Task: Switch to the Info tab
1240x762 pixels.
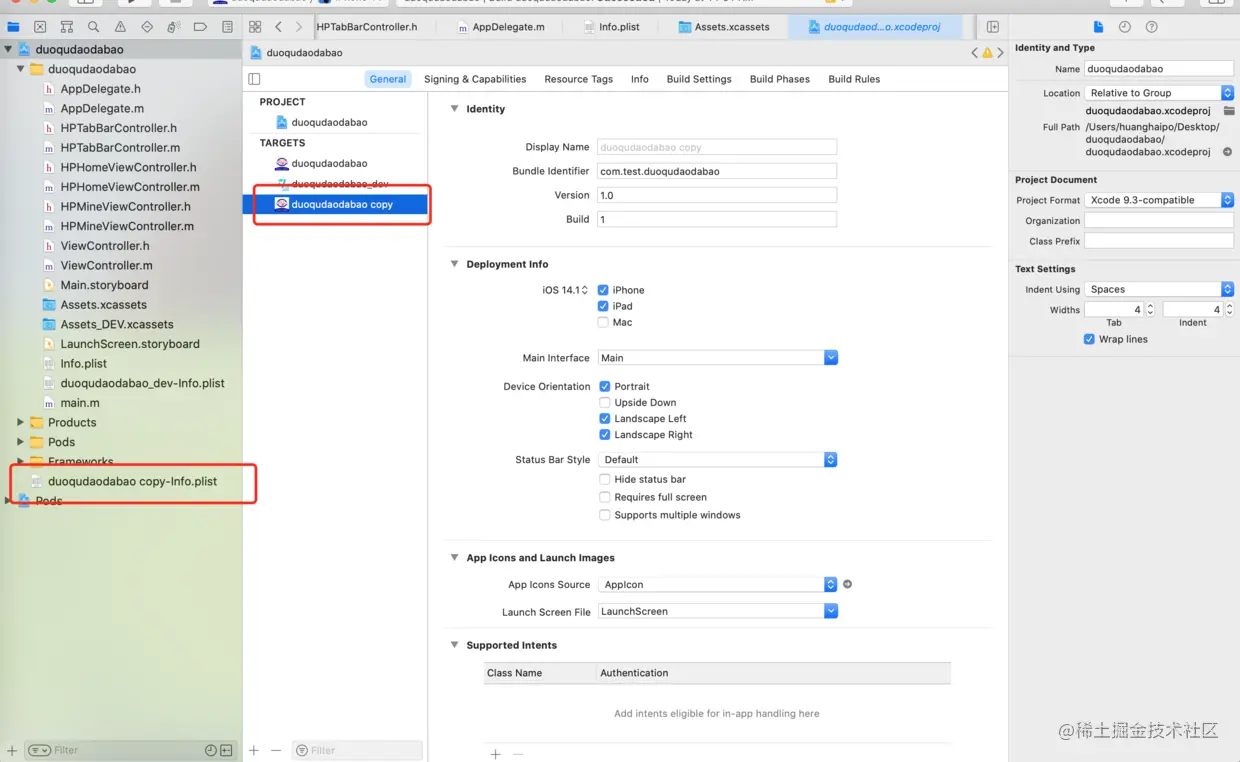Action: coord(640,79)
